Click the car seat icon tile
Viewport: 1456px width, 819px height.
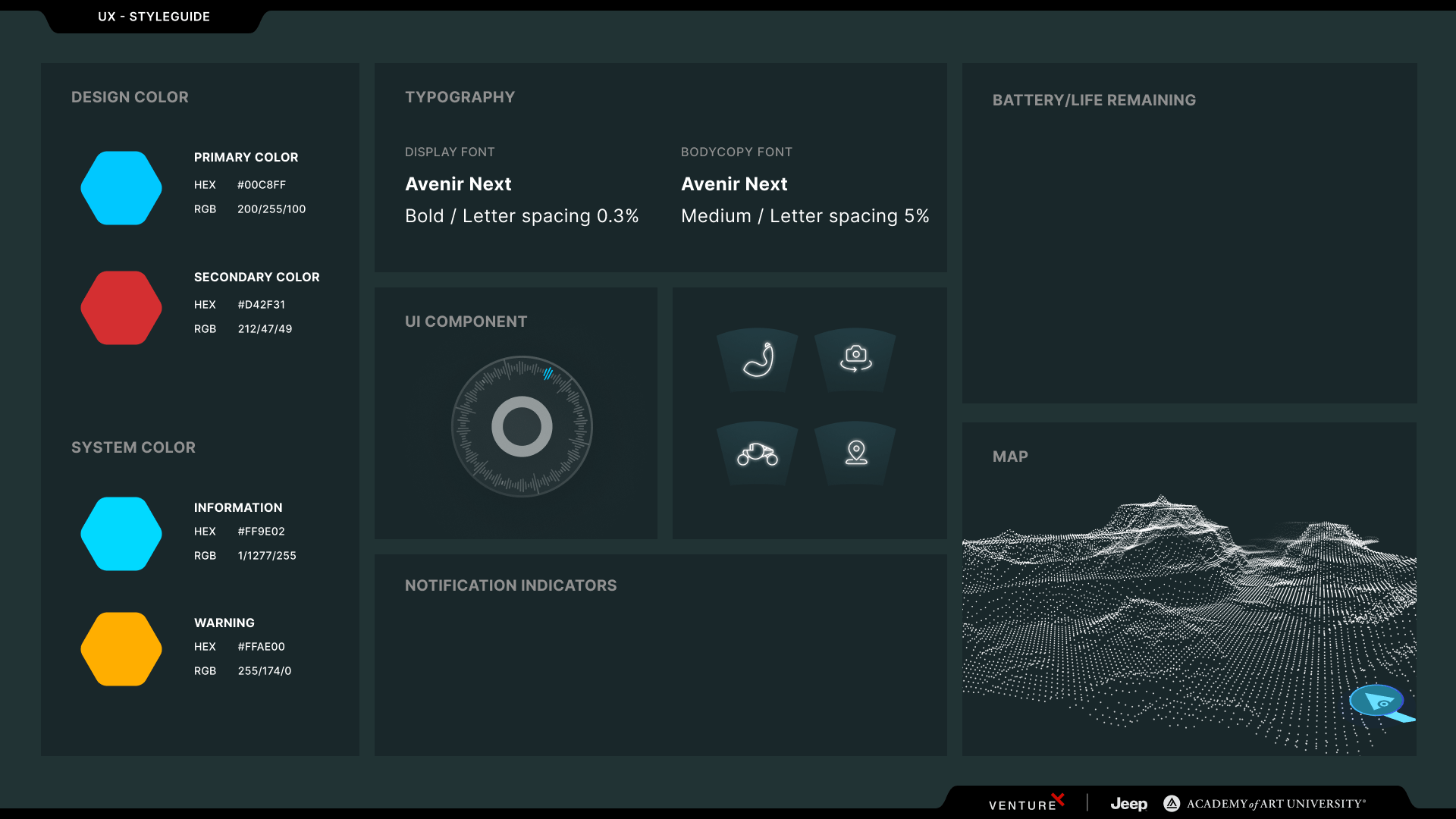tap(758, 360)
